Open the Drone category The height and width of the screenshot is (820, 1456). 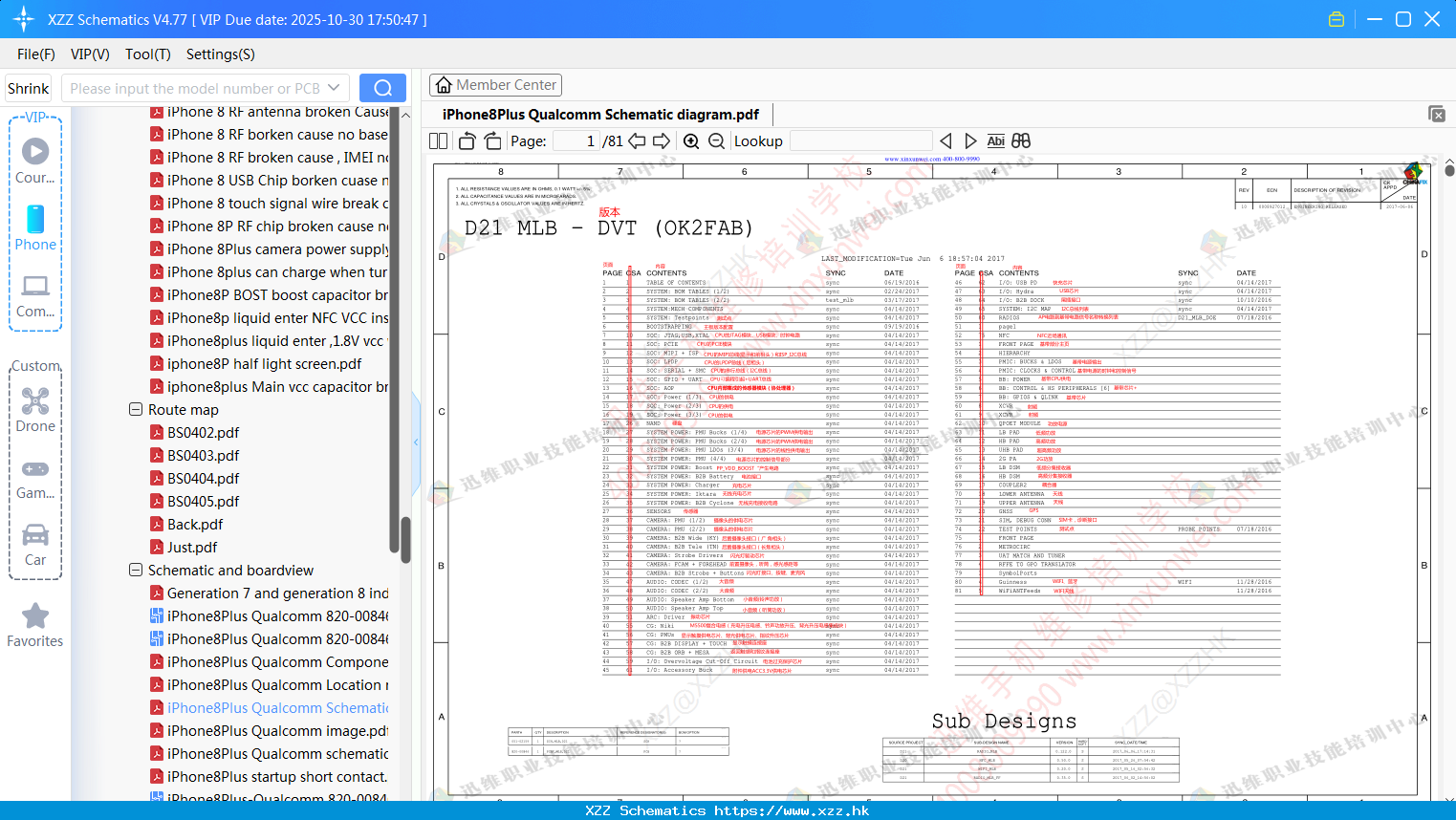coord(35,410)
